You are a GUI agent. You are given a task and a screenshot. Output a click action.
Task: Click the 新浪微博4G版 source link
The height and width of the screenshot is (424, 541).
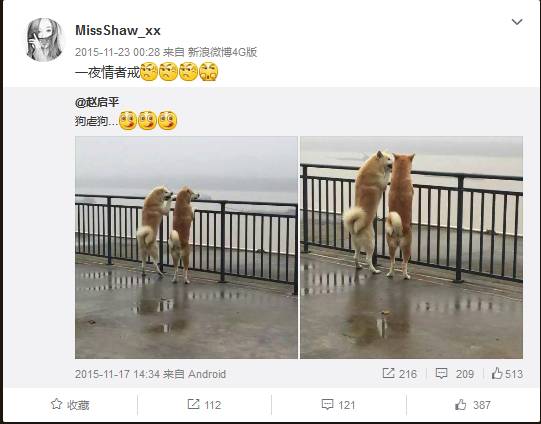point(222,52)
